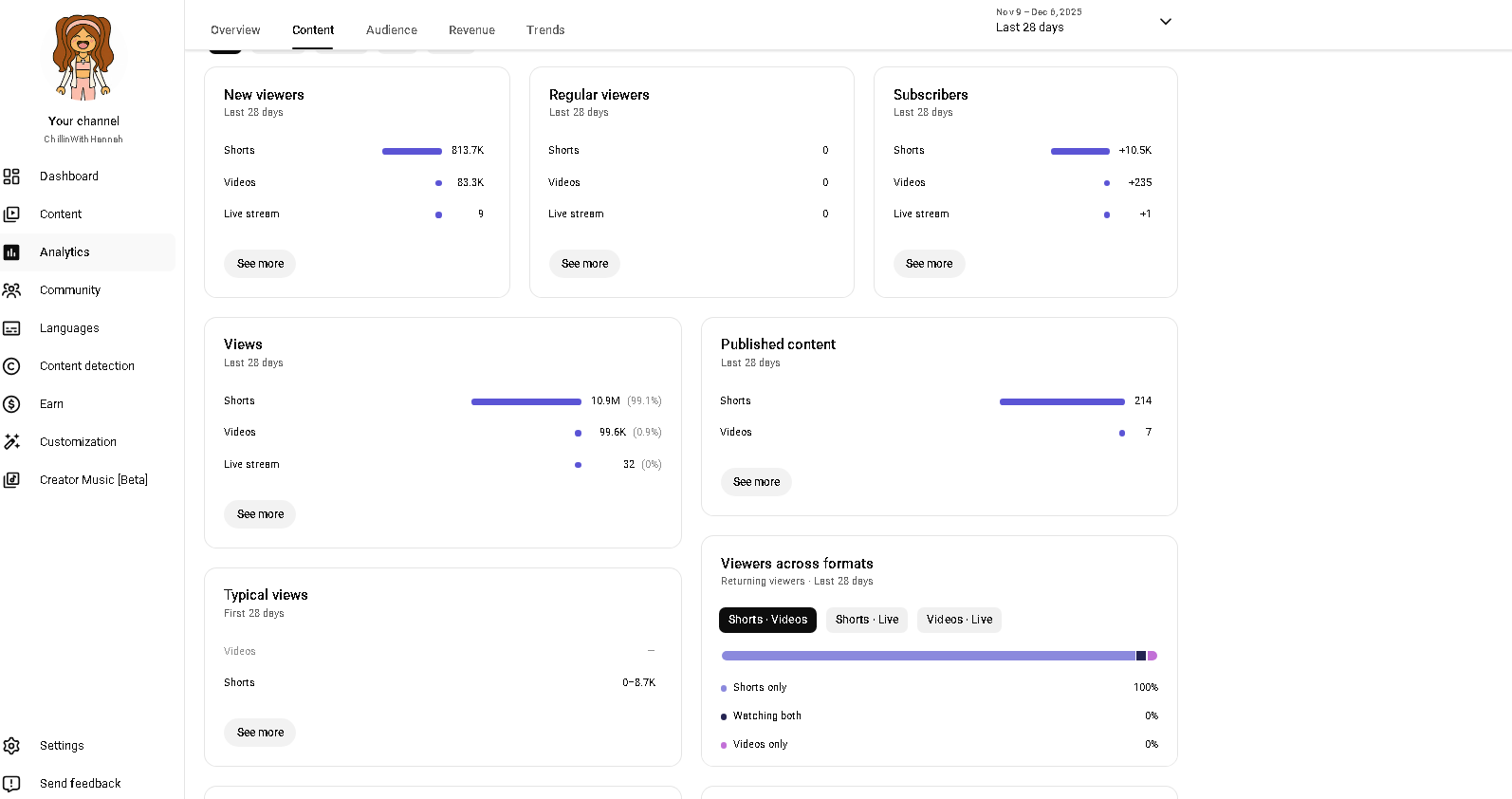
Task: Open Content detection copyright icon
Action: (x=11, y=366)
